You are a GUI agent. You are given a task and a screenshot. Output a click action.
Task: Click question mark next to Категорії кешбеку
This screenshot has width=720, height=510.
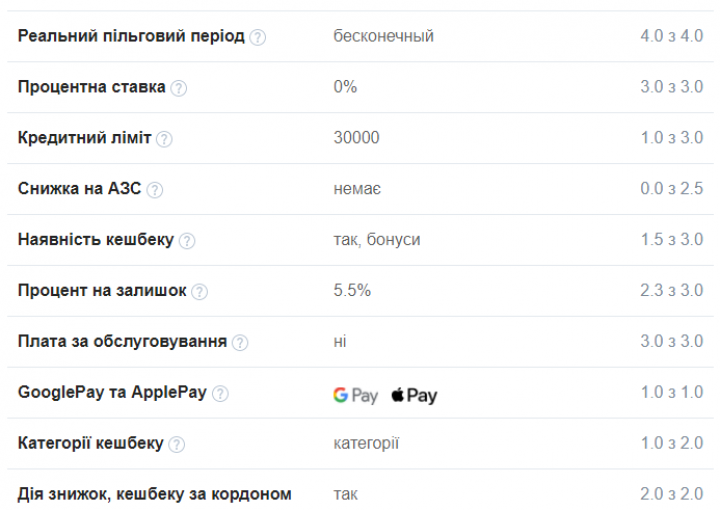pos(177,445)
